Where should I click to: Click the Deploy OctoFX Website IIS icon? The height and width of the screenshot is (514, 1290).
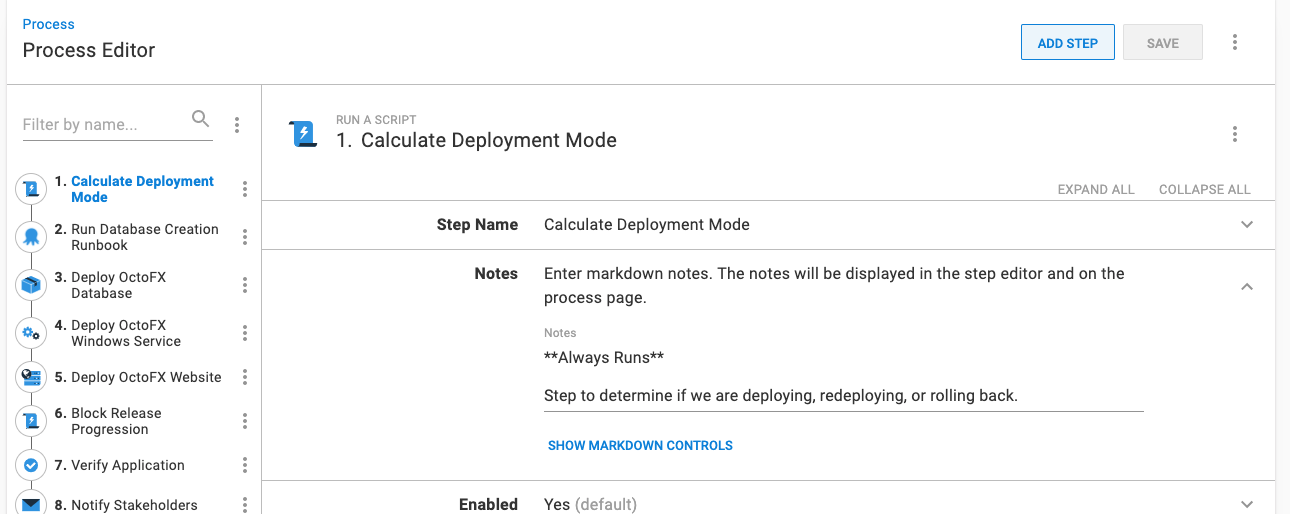[x=32, y=377]
